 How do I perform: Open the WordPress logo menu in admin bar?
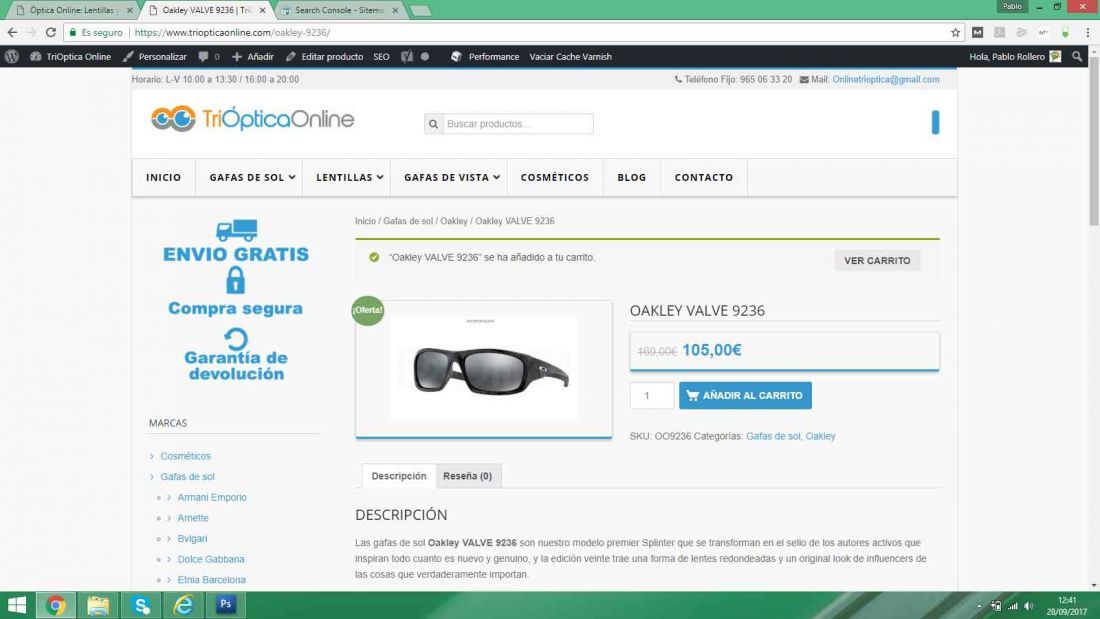(12, 57)
